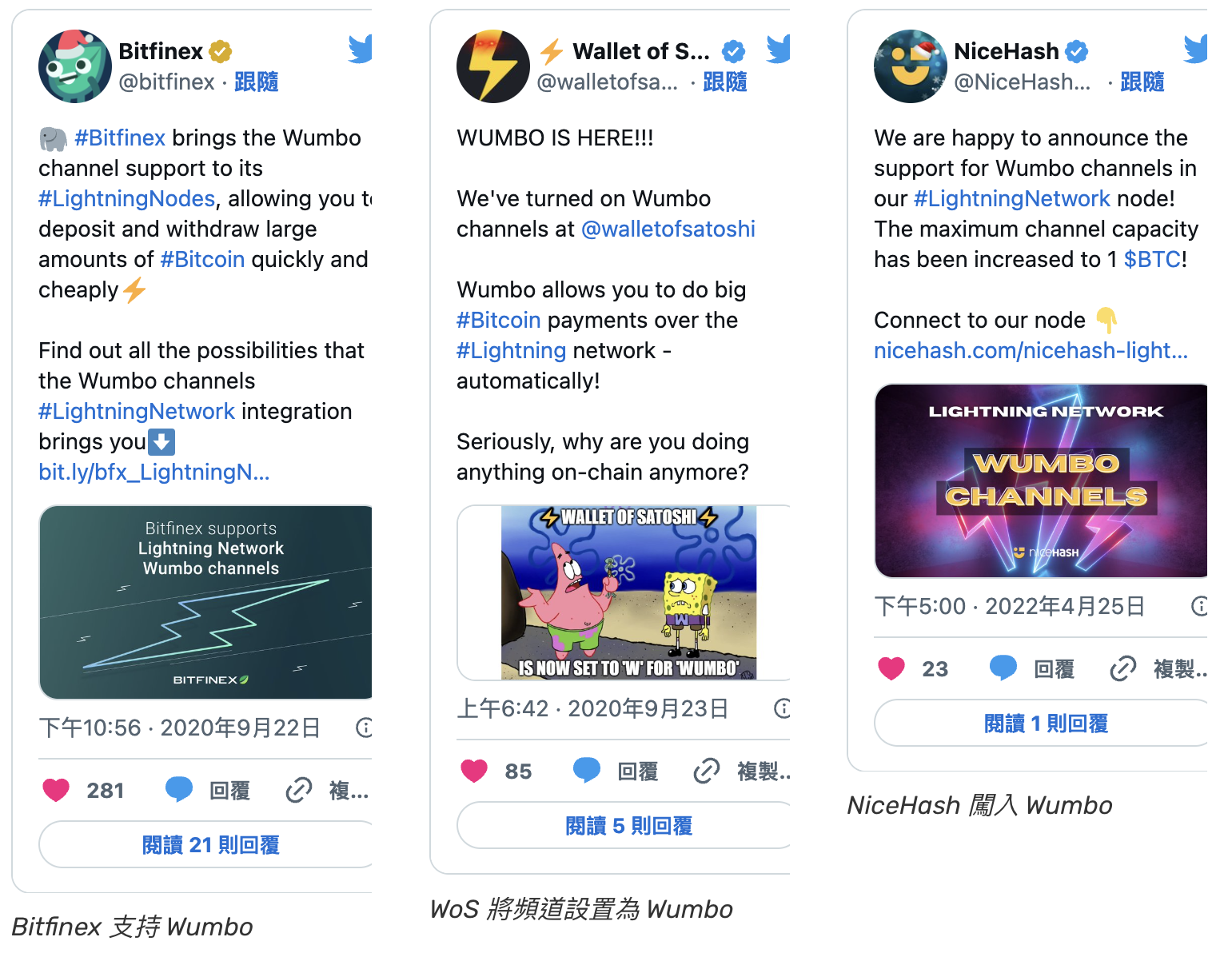Screen dimensions: 1232x953
Task: Open nicehash.com/nicehash-light... link
Action: (x=1031, y=351)
